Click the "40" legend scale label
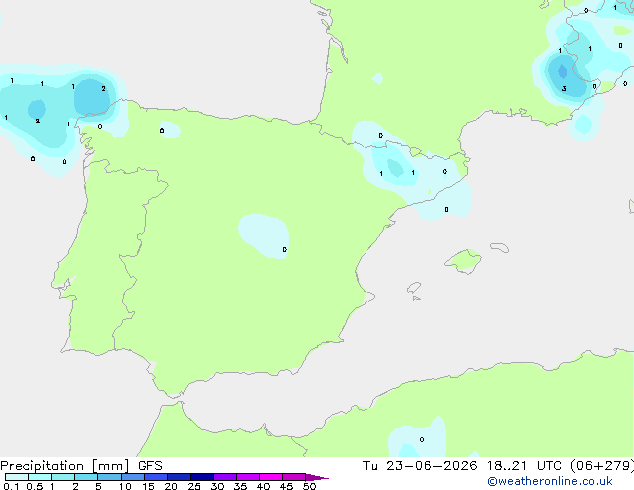The height and width of the screenshot is (490, 634). (263, 486)
